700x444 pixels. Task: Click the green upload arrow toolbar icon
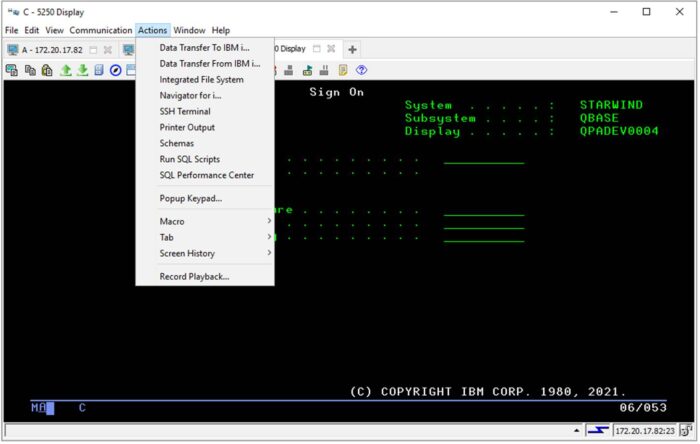(65, 70)
